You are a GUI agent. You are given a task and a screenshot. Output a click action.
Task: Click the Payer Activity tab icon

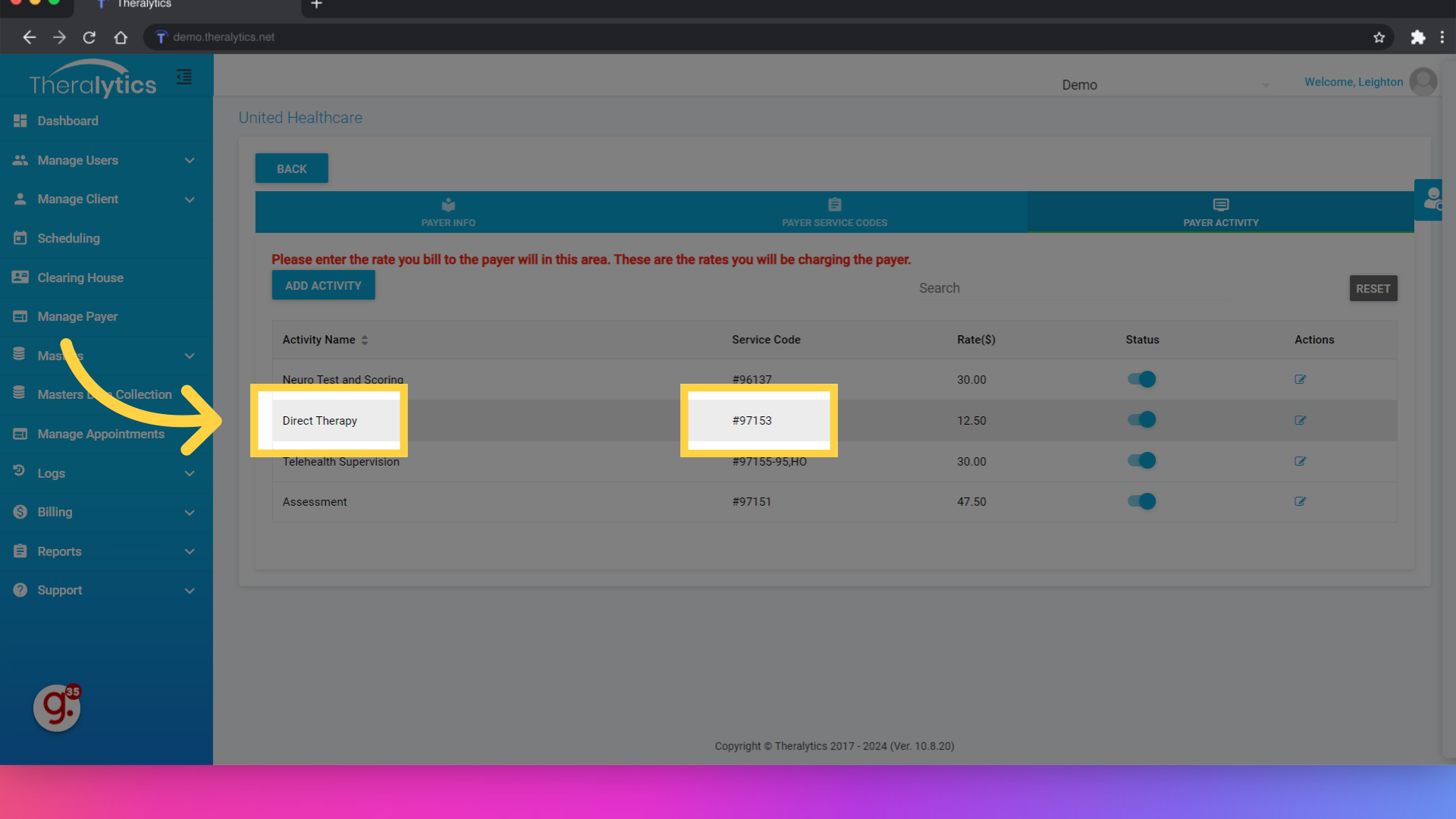click(1220, 205)
